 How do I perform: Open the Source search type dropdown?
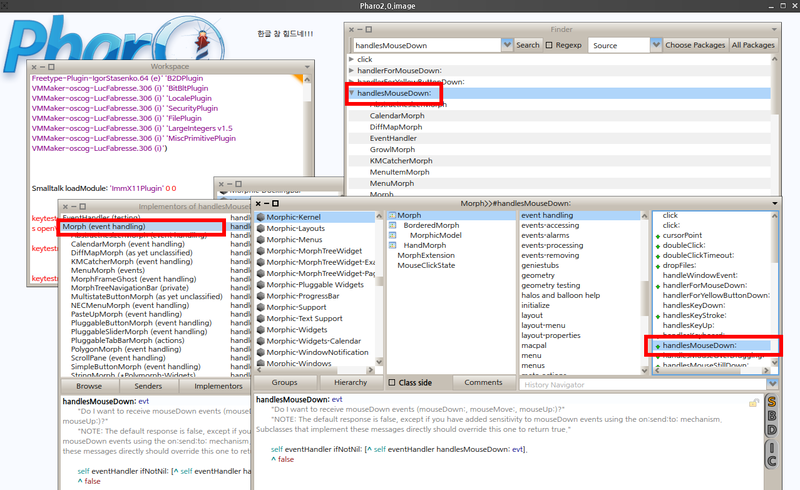pos(655,45)
